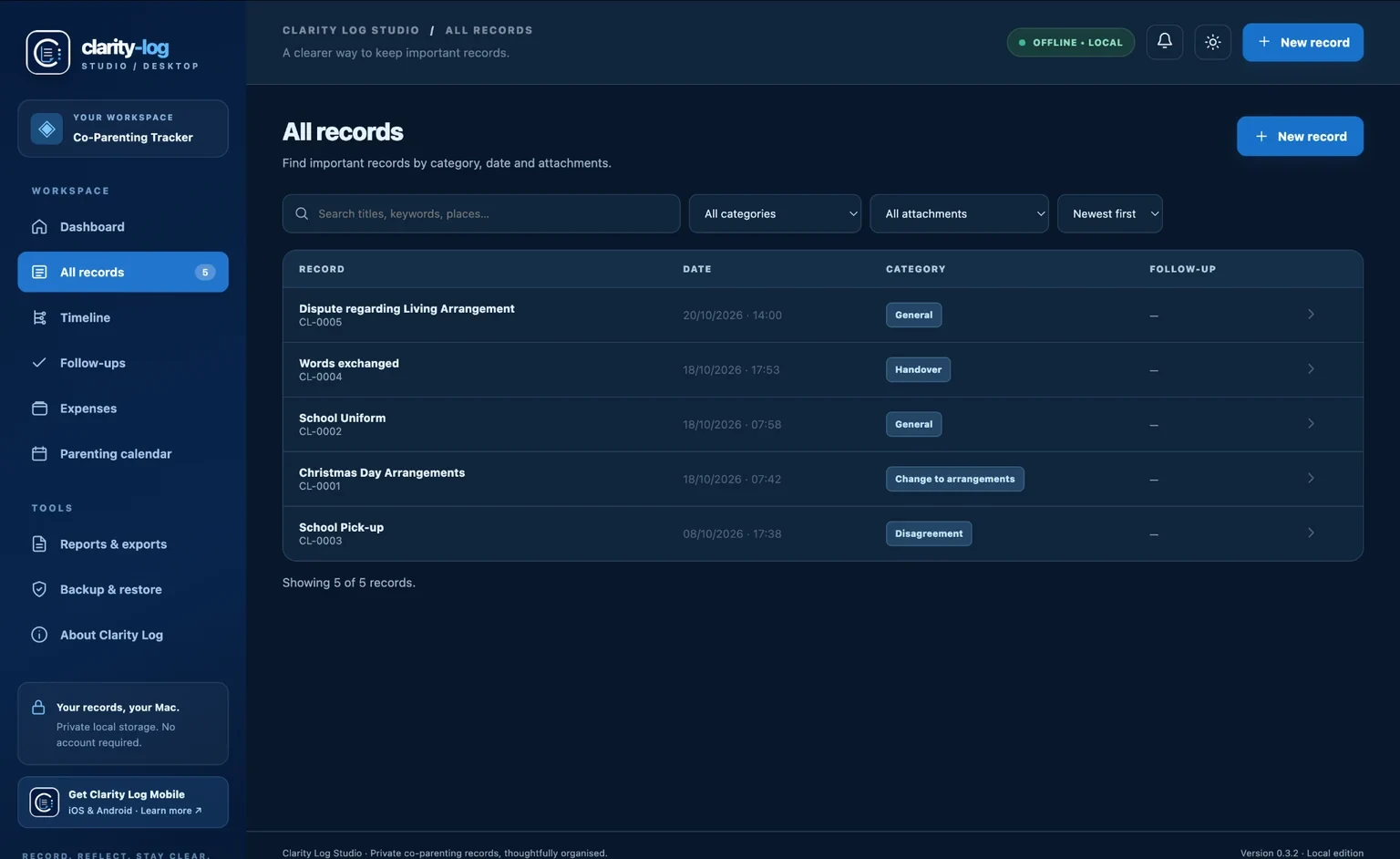The height and width of the screenshot is (859, 1400).
Task: Click the Category column header
Action: pyautogui.click(x=916, y=269)
